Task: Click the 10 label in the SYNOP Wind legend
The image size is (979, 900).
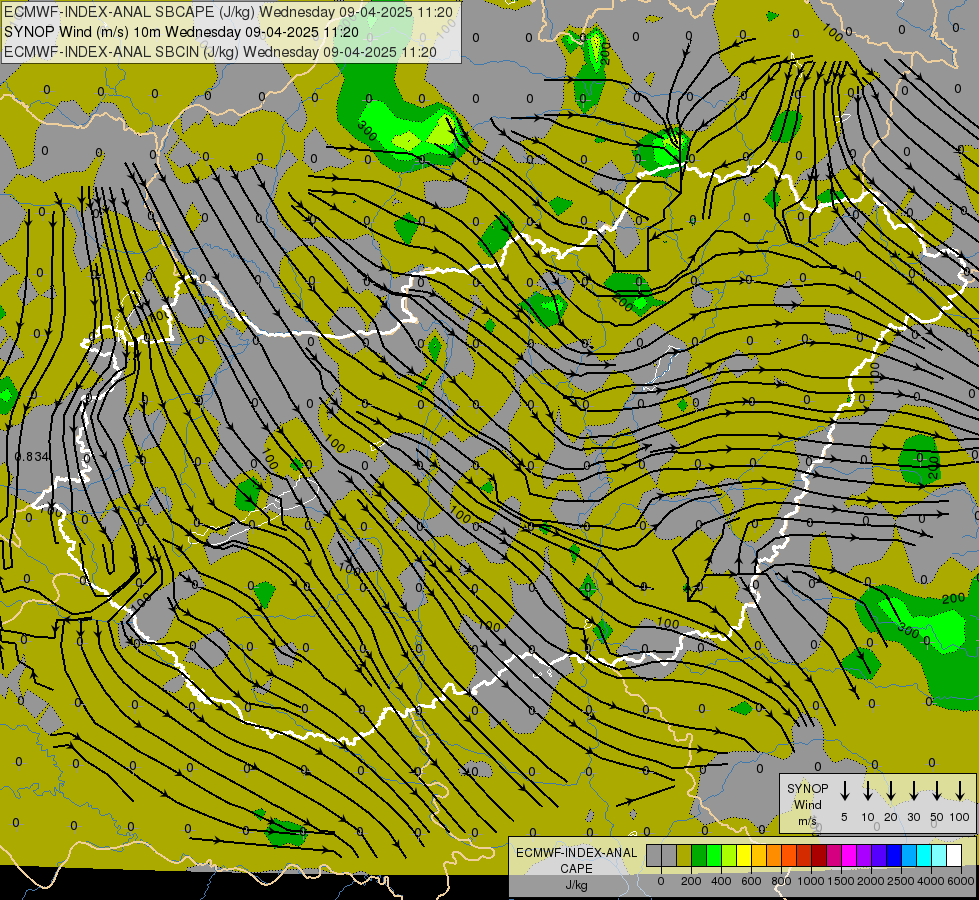Action: point(868,817)
